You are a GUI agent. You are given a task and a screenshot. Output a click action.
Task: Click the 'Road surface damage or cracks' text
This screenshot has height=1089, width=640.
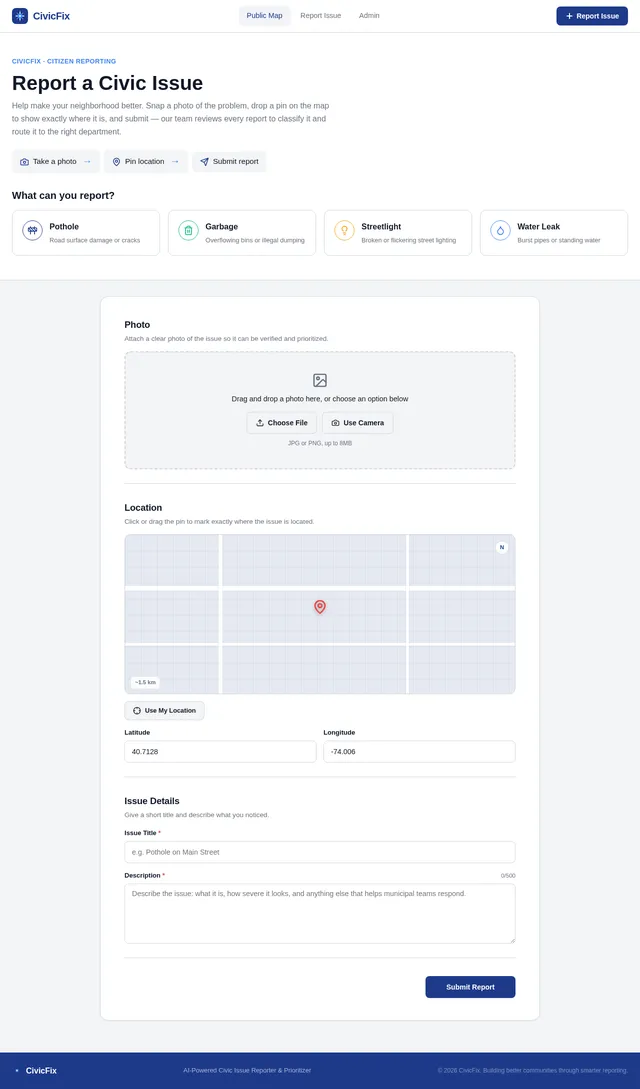click(94, 240)
